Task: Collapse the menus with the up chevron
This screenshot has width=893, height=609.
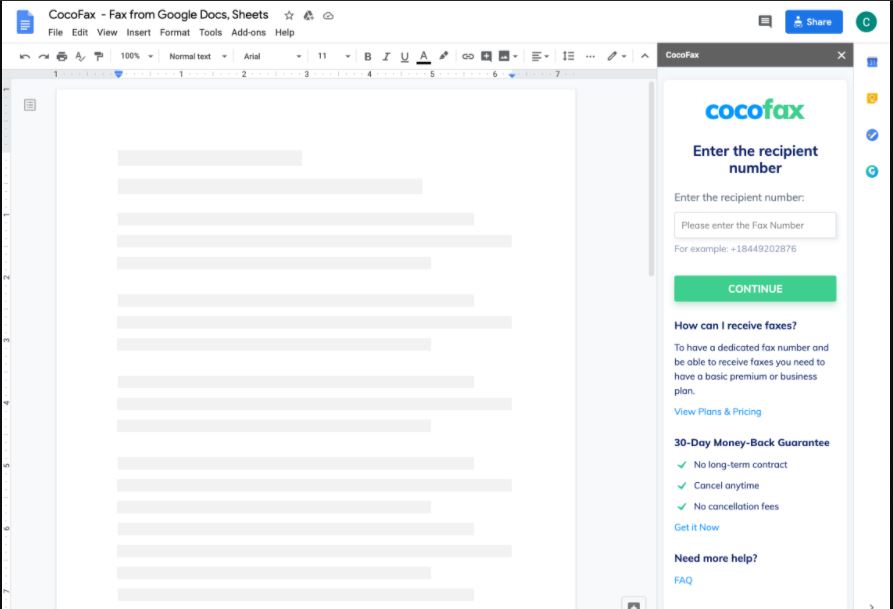Action: click(x=645, y=56)
